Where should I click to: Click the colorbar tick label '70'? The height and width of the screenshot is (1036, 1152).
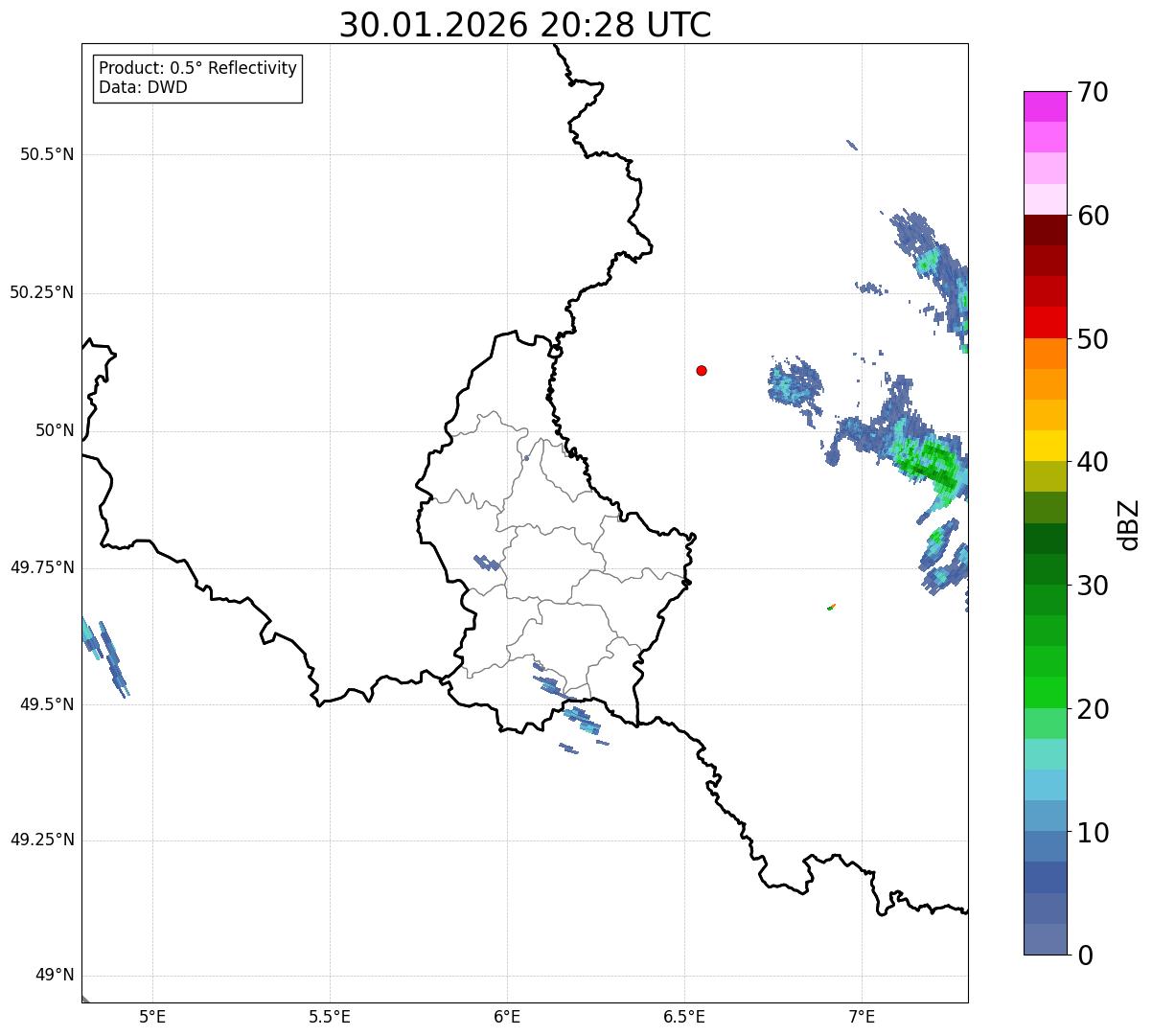click(1092, 92)
